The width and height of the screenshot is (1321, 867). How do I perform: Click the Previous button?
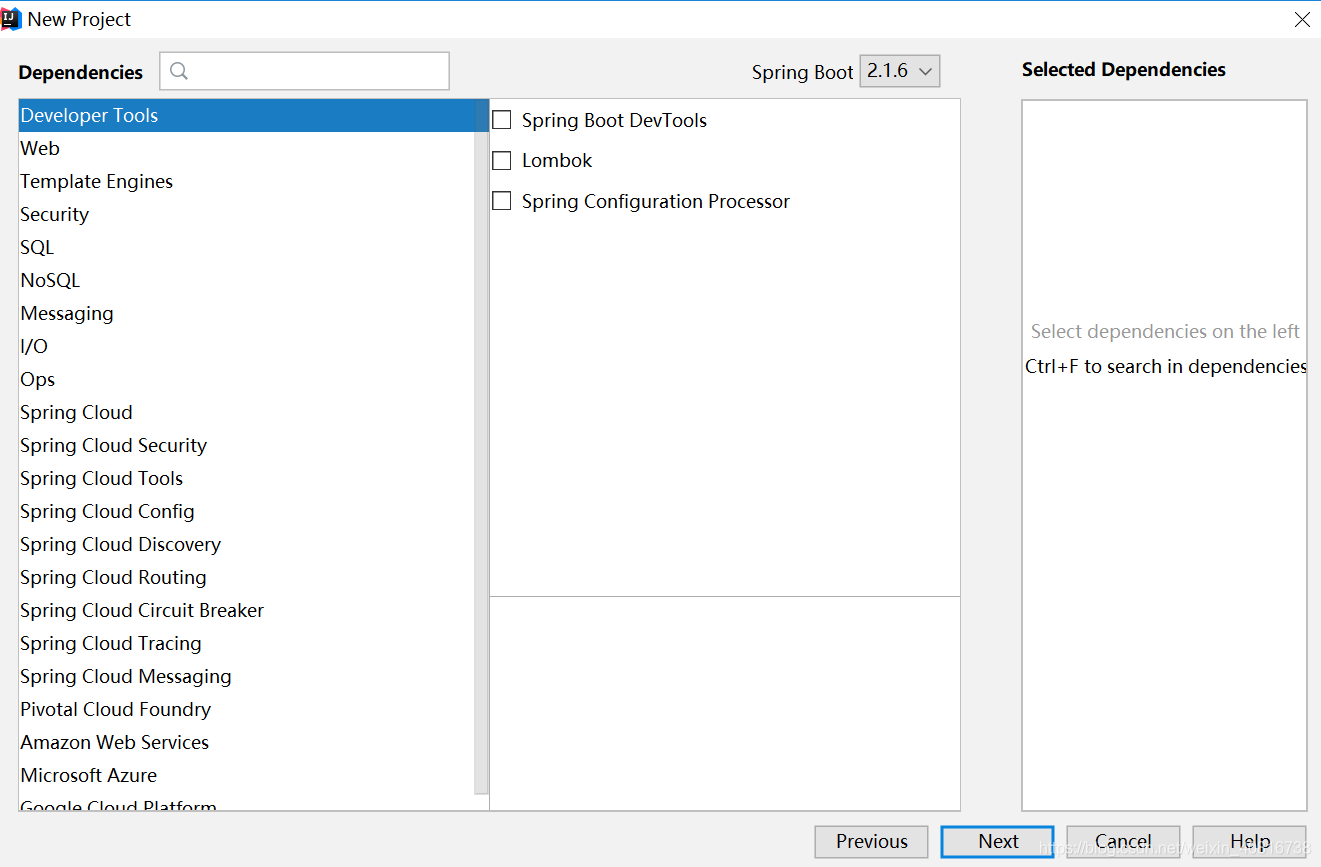[x=871, y=841]
